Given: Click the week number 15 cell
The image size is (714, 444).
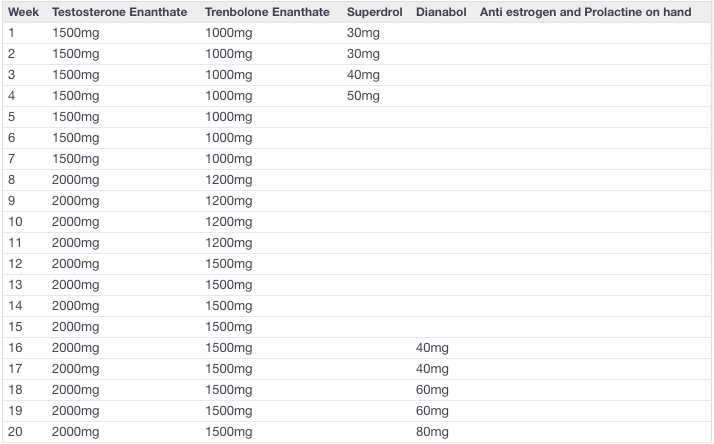Looking at the screenshot, I should [x=15, y=327].
